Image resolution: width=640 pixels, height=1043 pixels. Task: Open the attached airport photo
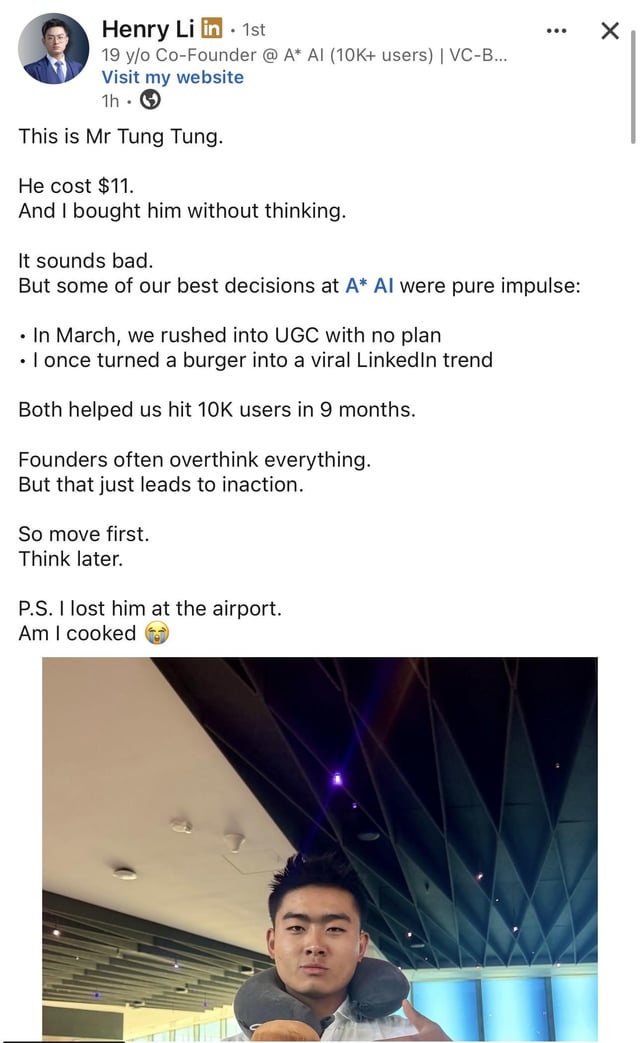[320, 849]
